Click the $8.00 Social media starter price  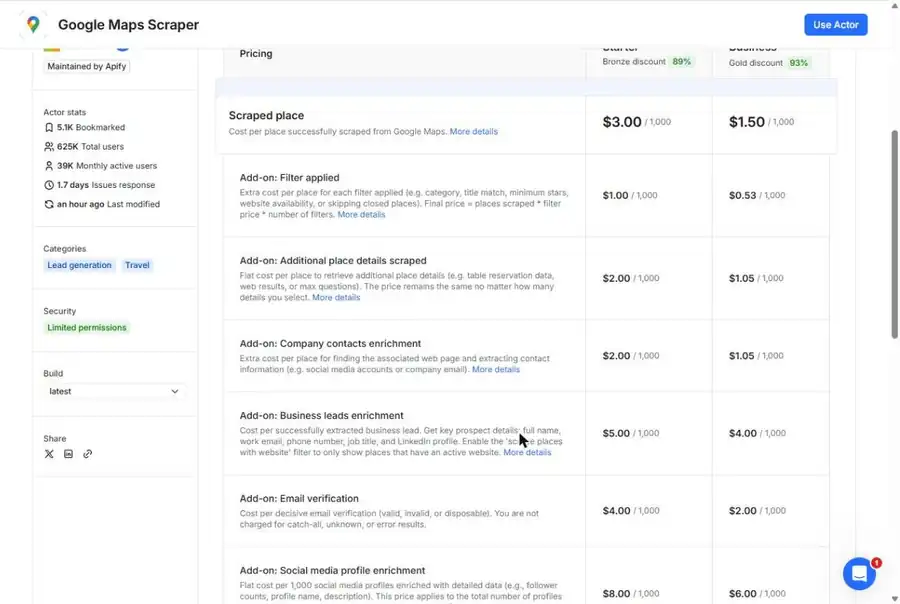[x=616, y=594]
